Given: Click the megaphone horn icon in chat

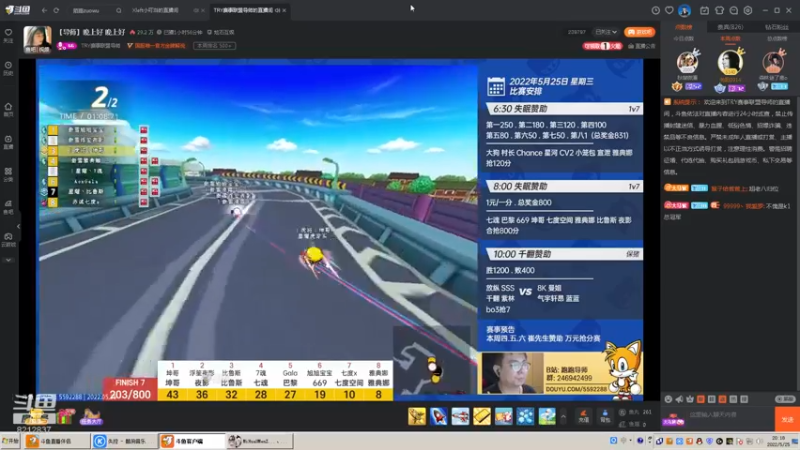Looking at the screenshot, I should [679, 399].
